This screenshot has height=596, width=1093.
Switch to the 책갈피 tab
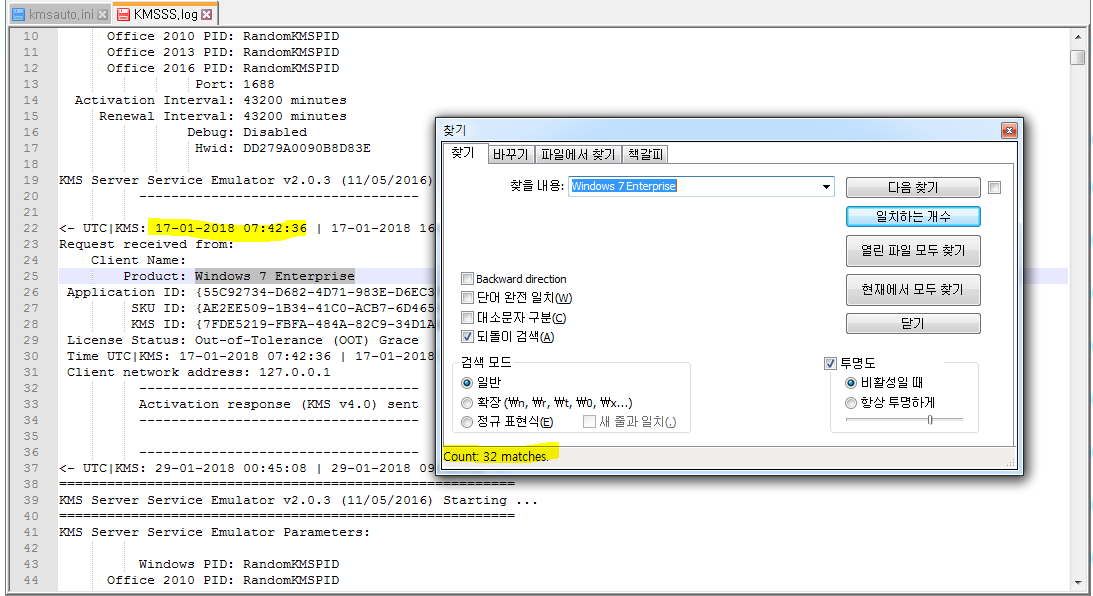coord(645,154)
